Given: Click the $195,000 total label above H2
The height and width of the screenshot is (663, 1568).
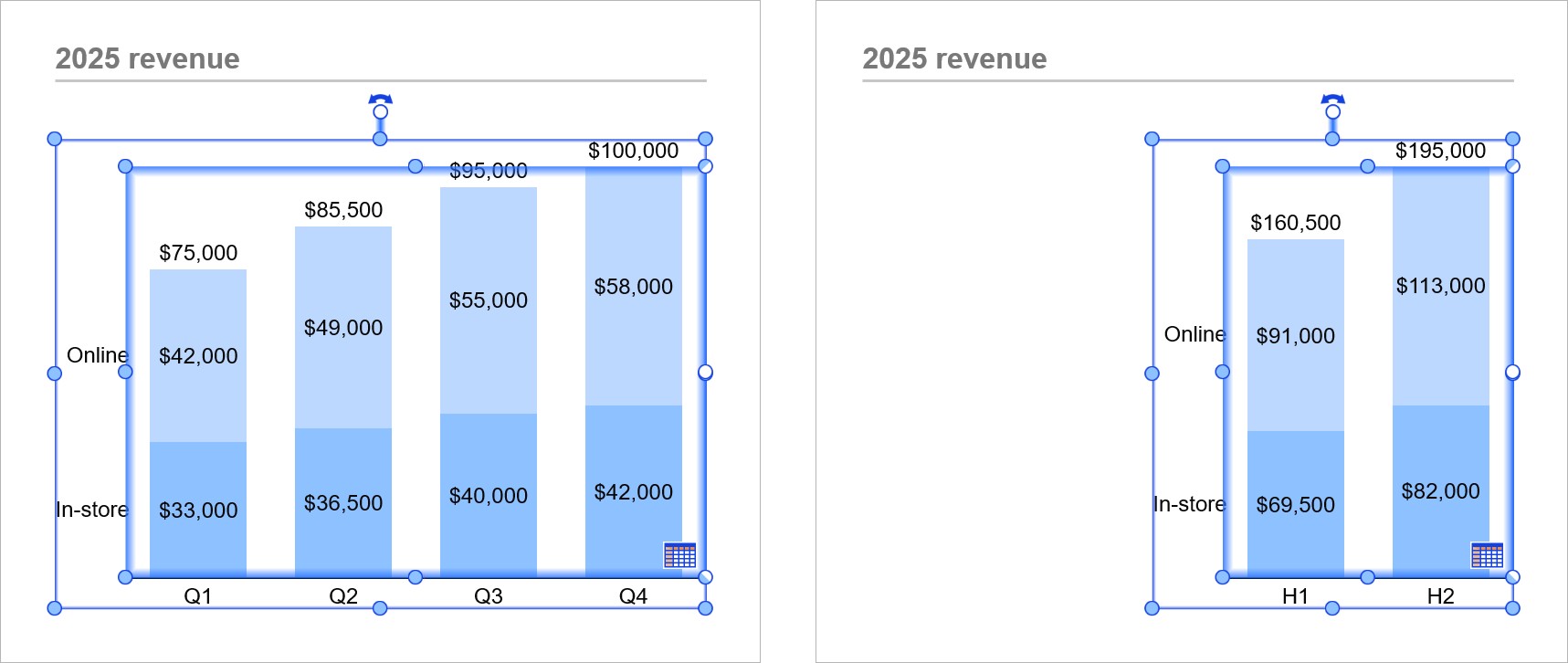Looking at the screenshot, I should point(1440,151).
